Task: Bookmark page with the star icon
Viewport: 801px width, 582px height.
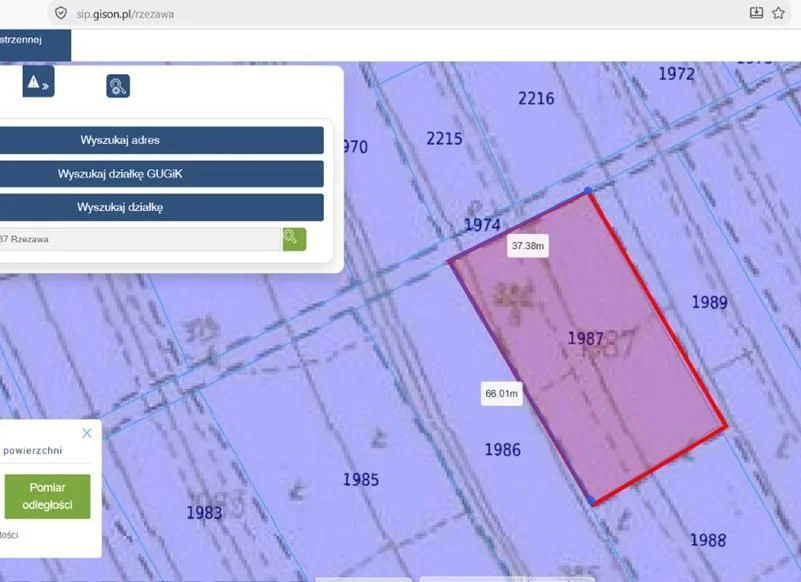Action: pyautogui.click(x=778, y=13)
